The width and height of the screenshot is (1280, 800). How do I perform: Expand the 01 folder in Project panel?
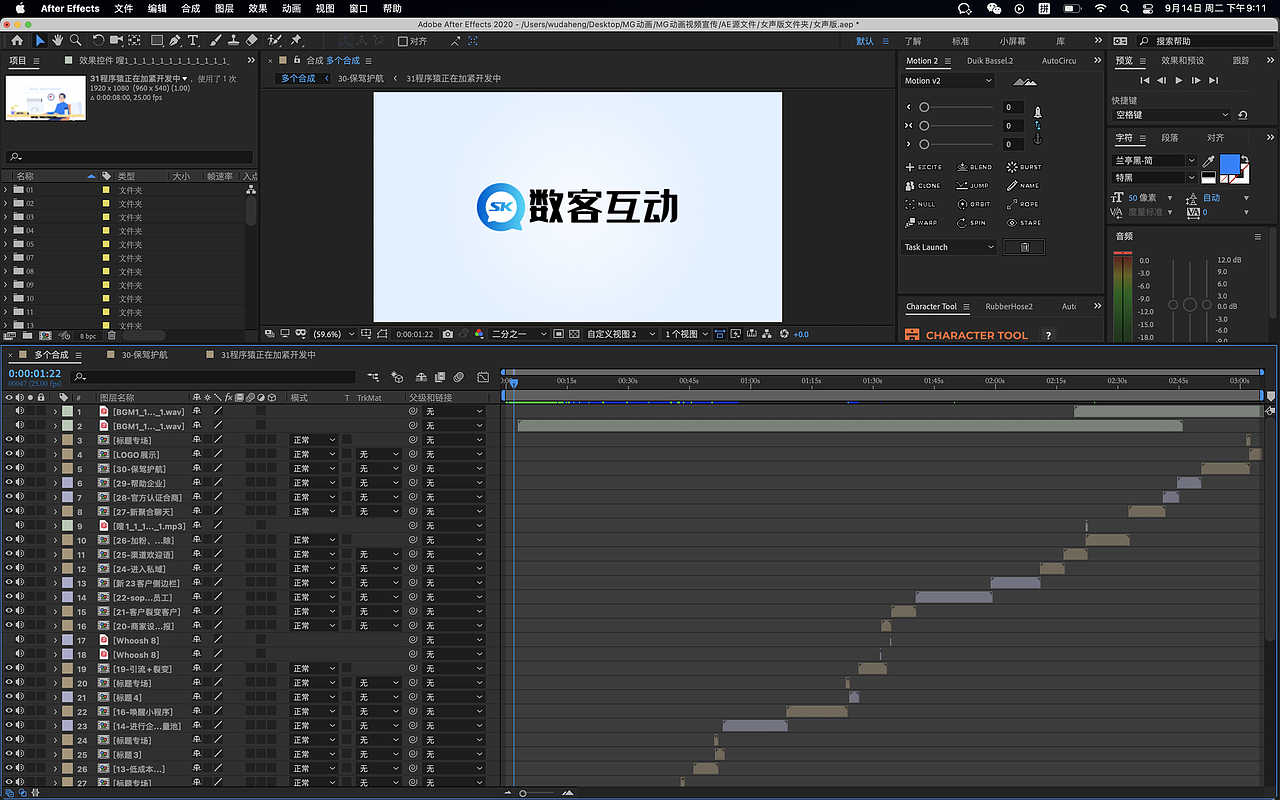click(6, 189)
